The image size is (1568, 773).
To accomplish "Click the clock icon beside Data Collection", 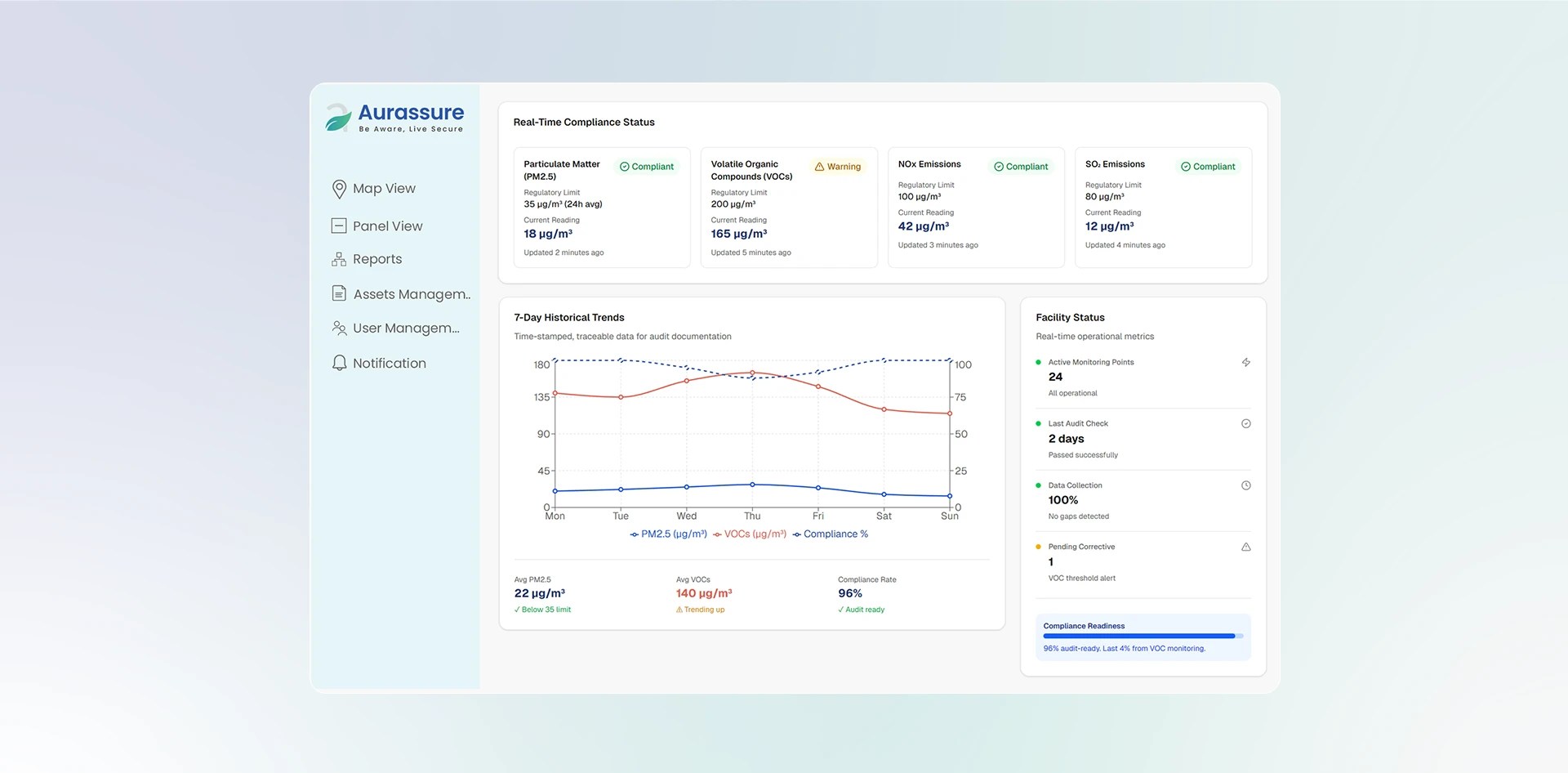I will click(x=1245, y=485).
